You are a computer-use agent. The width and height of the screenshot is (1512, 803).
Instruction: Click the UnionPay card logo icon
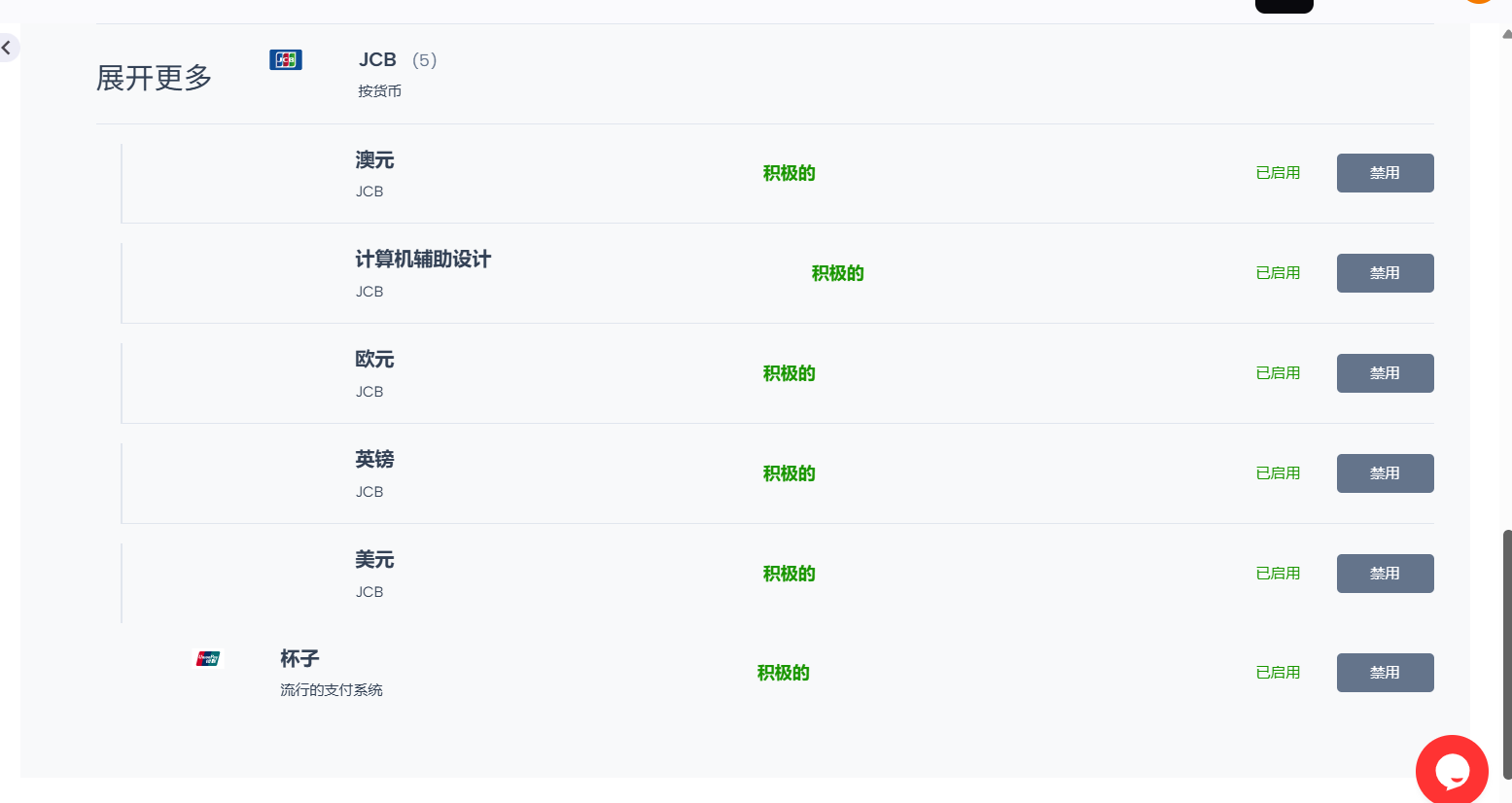pos(208,659)
